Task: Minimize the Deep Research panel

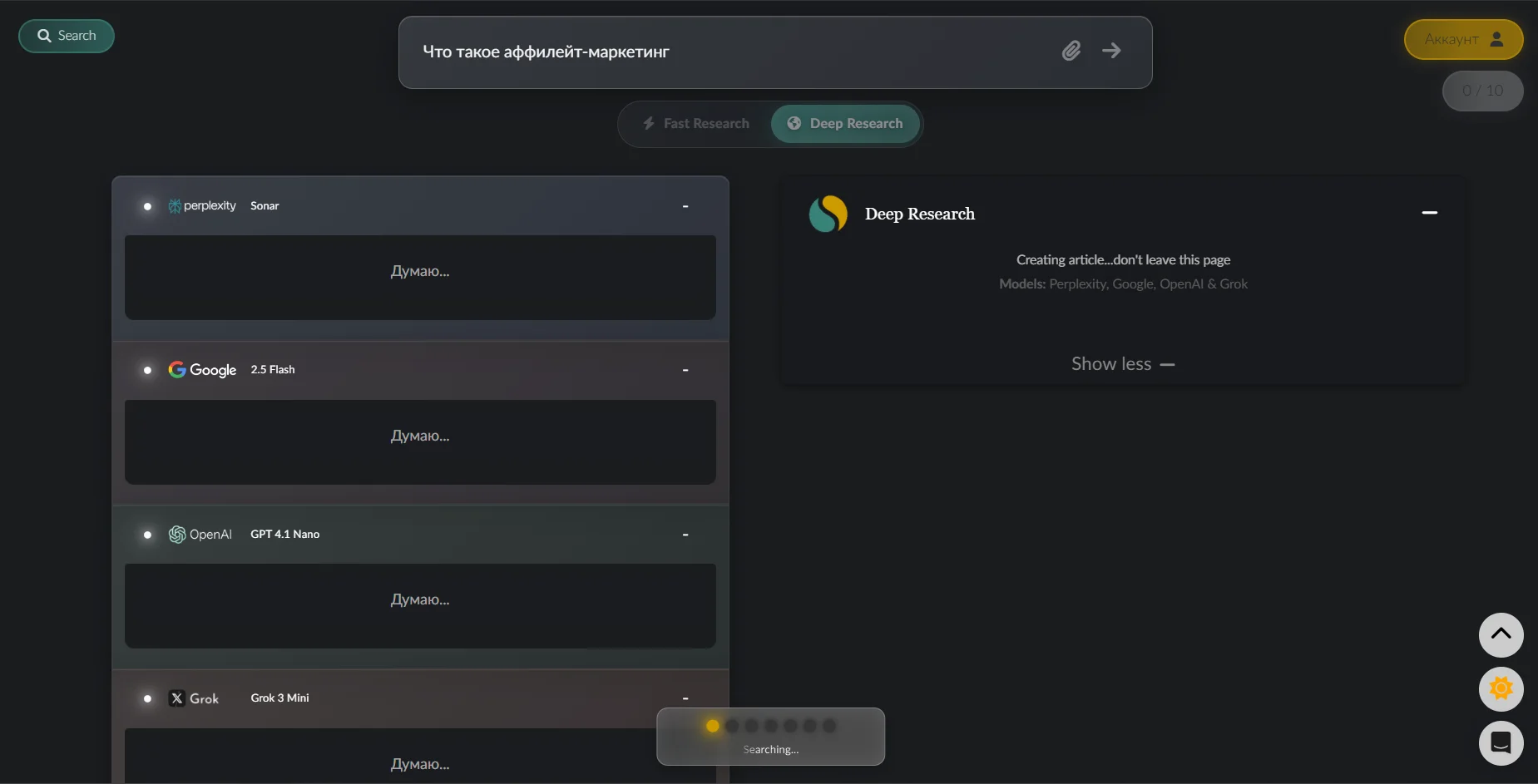Action: pos(1430,213)
